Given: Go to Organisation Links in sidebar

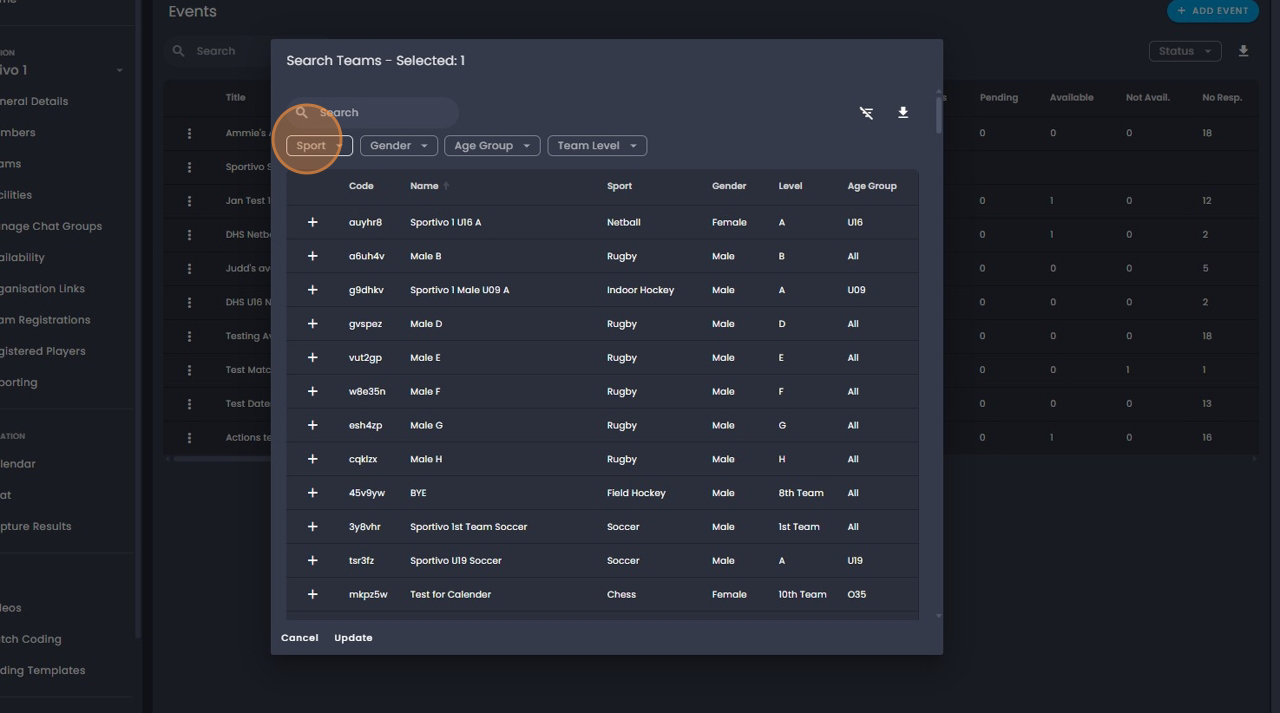Looking at the screenshot, I should [42, 289].
